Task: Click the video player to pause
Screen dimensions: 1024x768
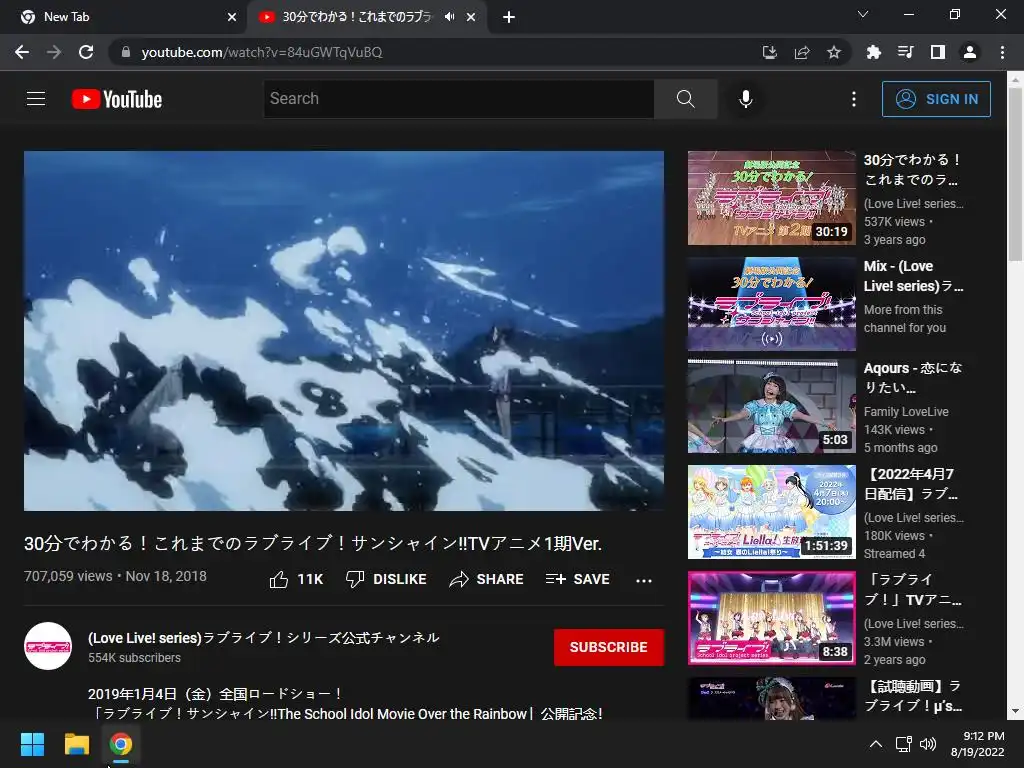Action: pyautogui.click(x=344, y=330)
